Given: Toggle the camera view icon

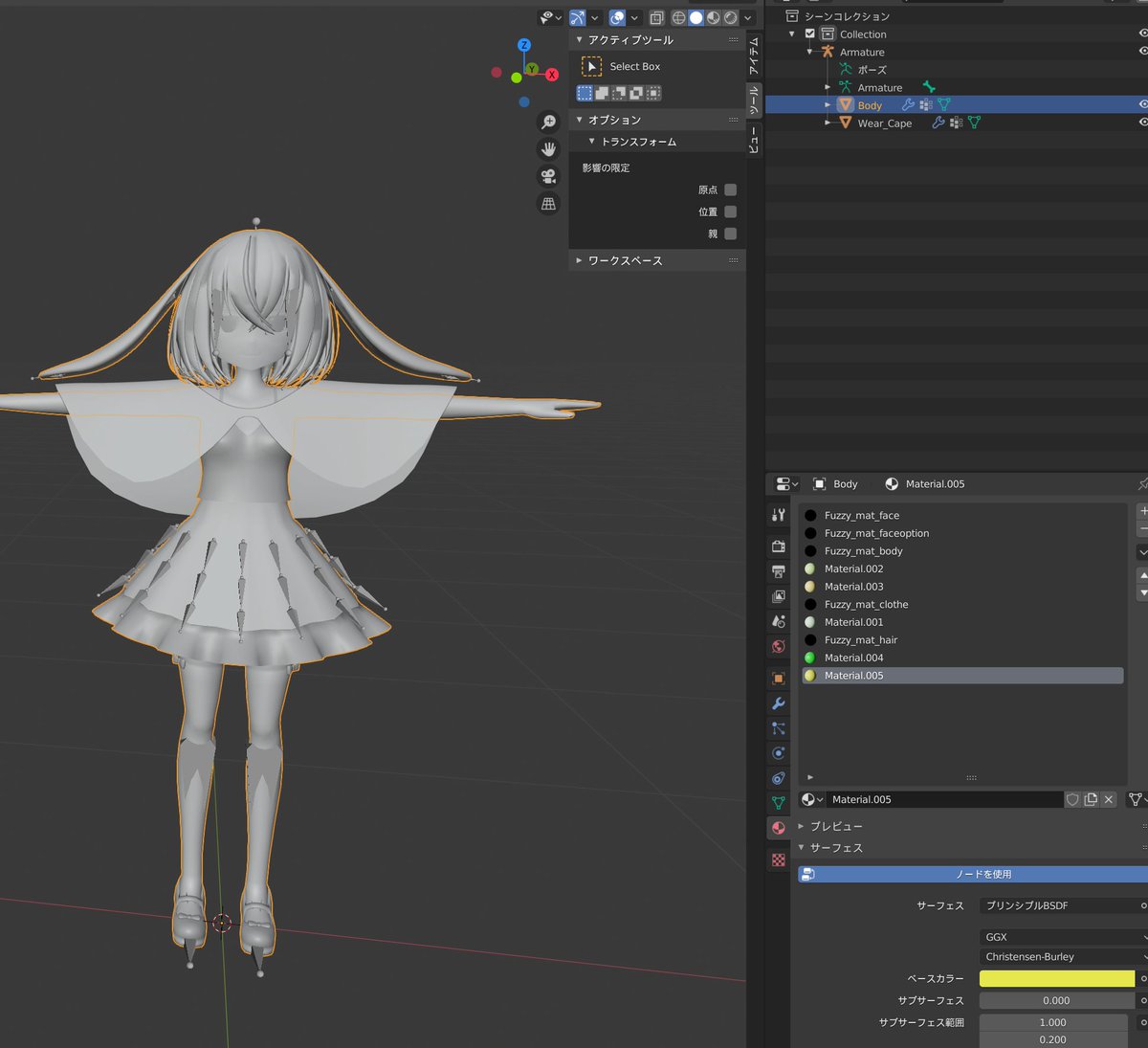Looking at the screenshot, I should pyautogui.click(x=548, y=176).
